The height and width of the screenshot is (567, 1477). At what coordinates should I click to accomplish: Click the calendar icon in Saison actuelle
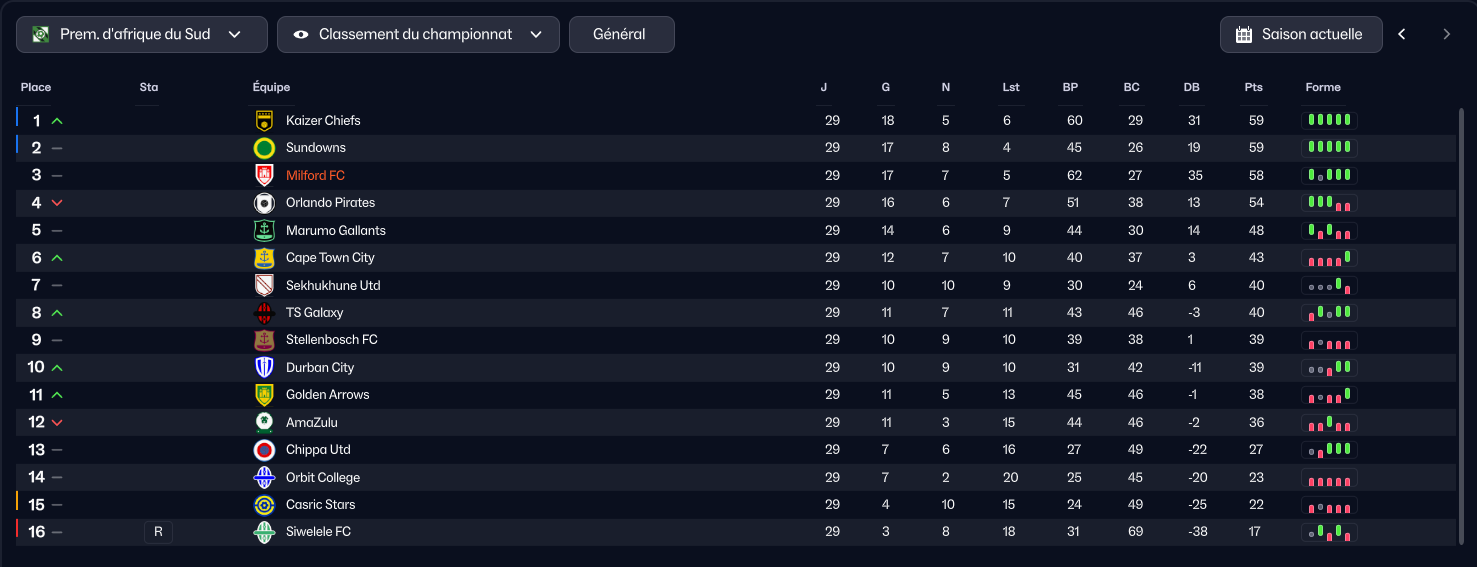[1244, 34]
